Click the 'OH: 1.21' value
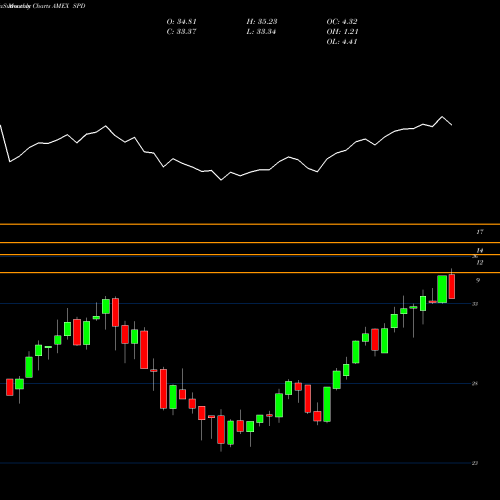Screen dimensions: 500x500 pyautogui.click(x=342, y=32)
